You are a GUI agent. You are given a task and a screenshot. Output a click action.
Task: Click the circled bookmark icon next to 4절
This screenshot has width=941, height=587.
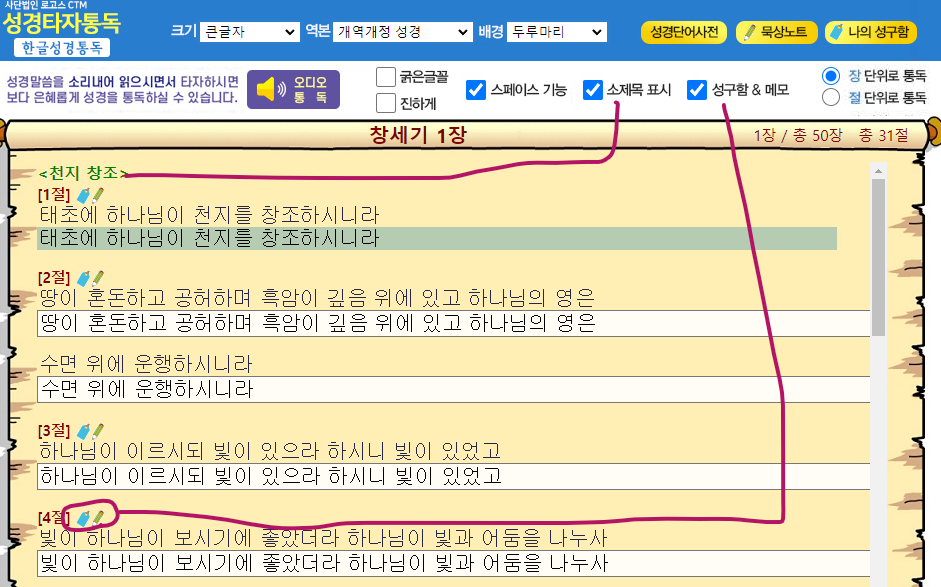tap(83, 517)
